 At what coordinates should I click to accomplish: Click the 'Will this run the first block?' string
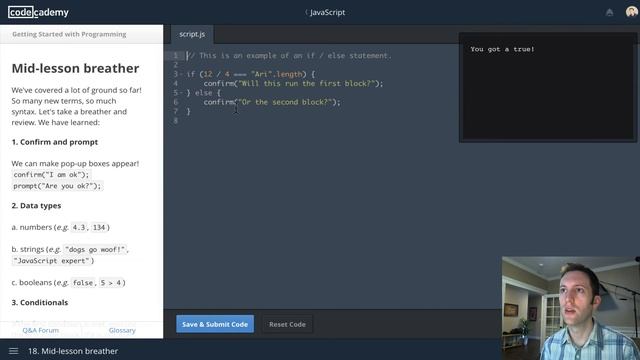(307, 84)
